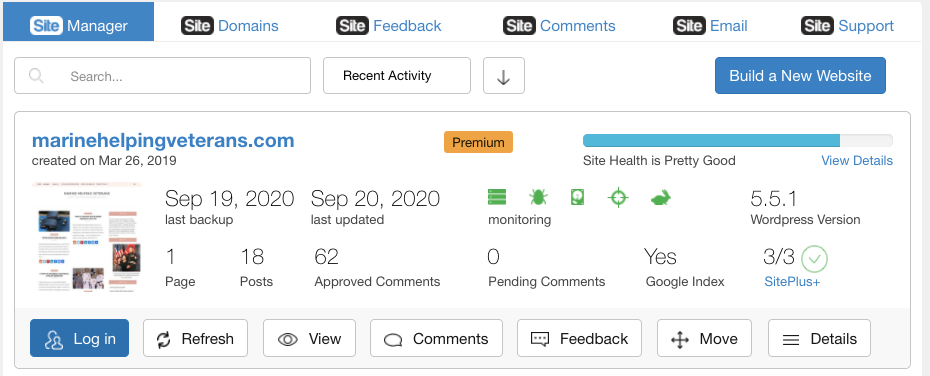Click the rabbit speed monitoring icon
The image size is (930, 376).
pos(661,198)
